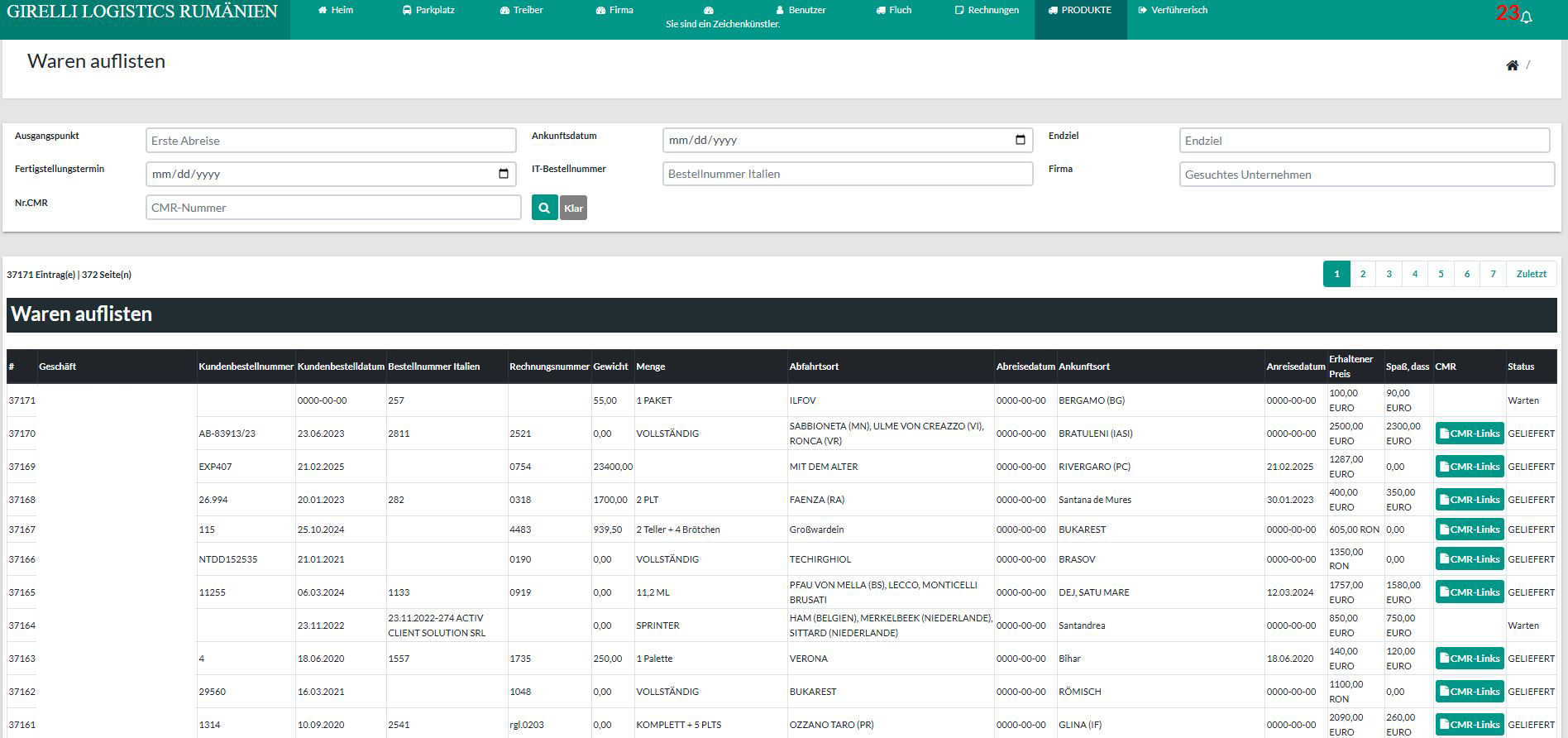
Task: Open CMR-Links for order 37163
Action: point(1469,659)
